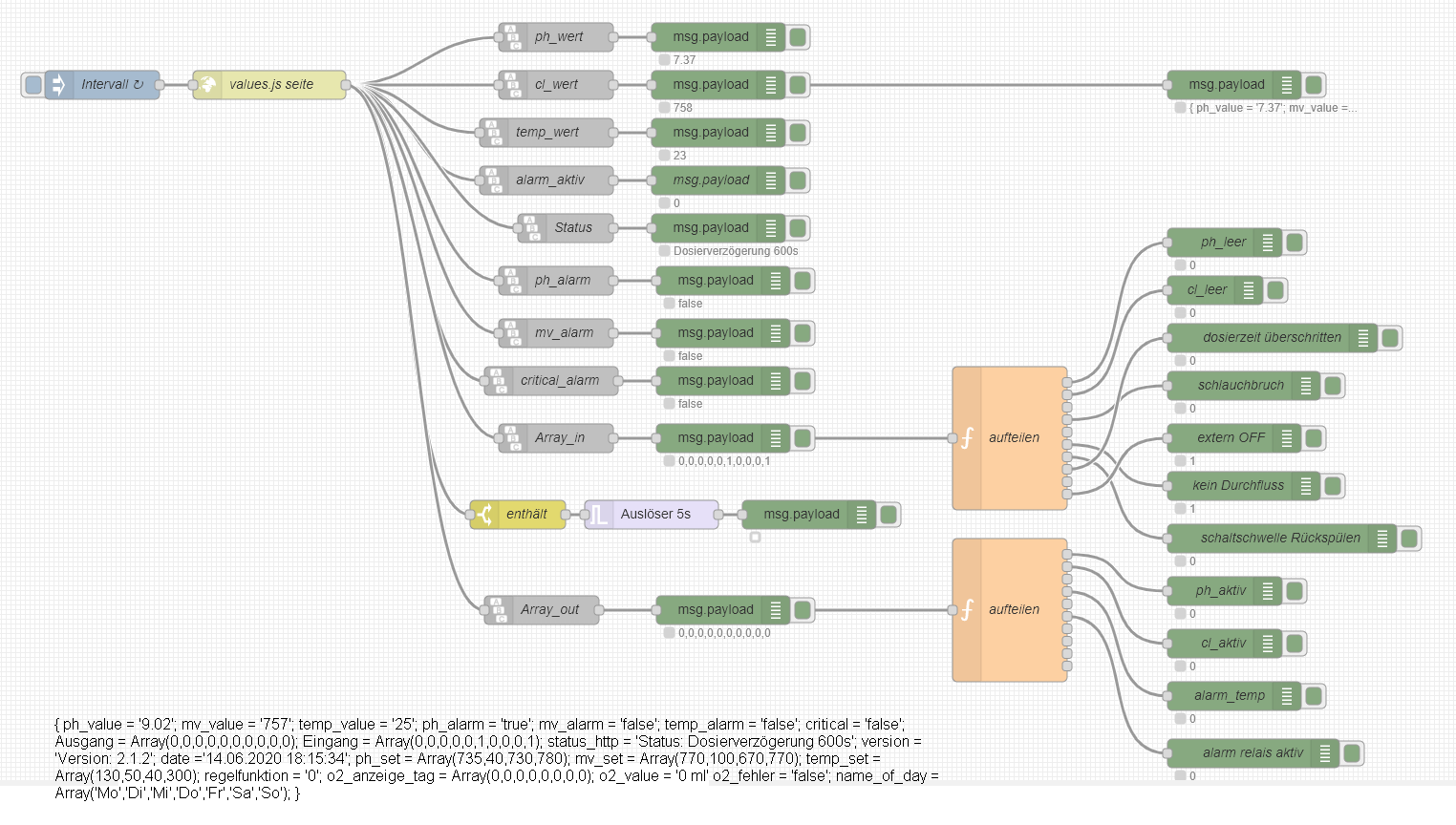Click the critical_alarm node icon
1456x825 pixels.
pos(498,381)
